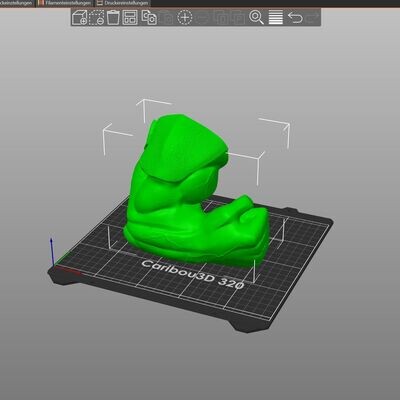Click the dimmed Remove instance icon

pos(202,17)
